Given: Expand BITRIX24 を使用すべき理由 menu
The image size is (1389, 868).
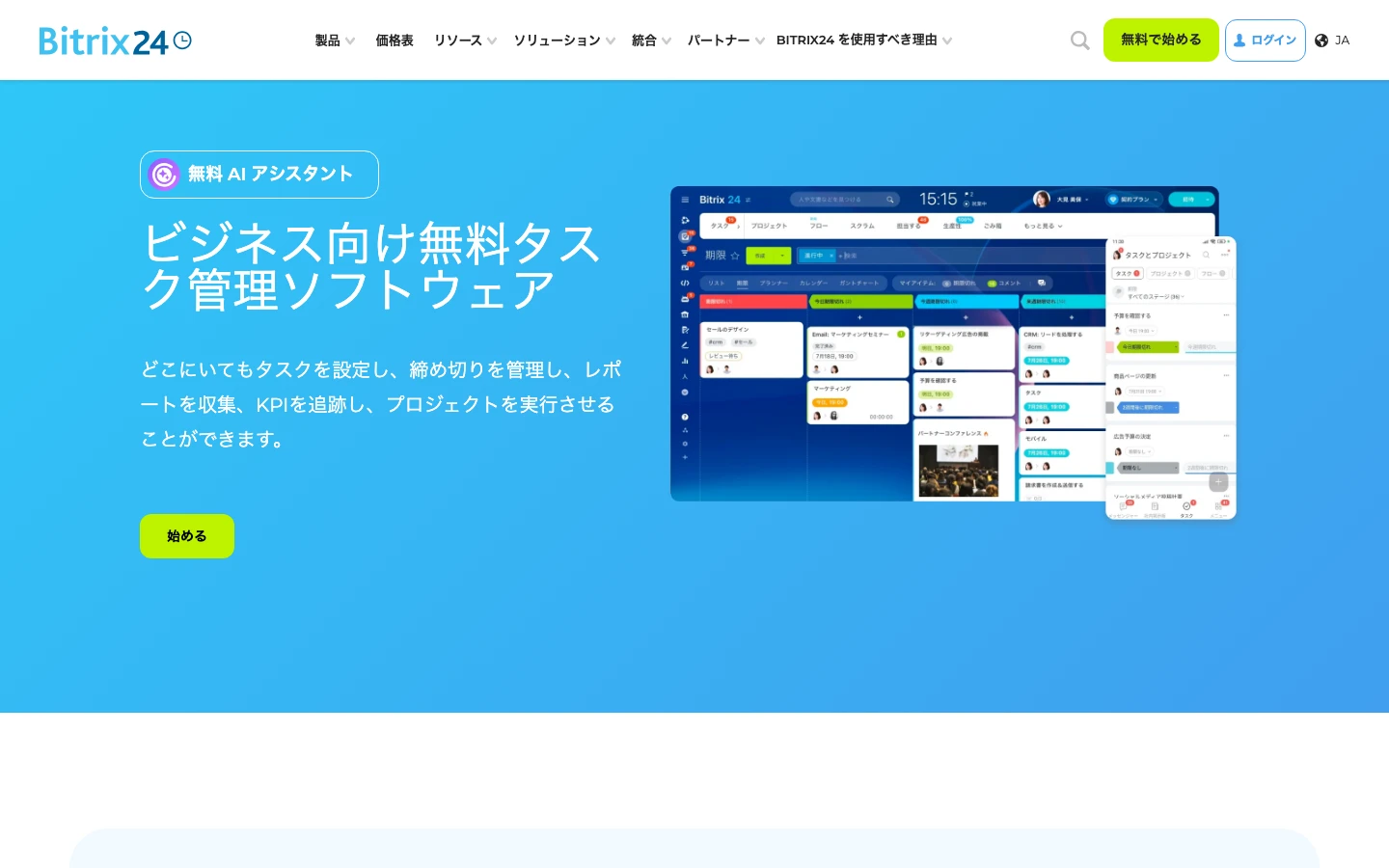Looking at the screenshot, I should click(x=863, y=41).
